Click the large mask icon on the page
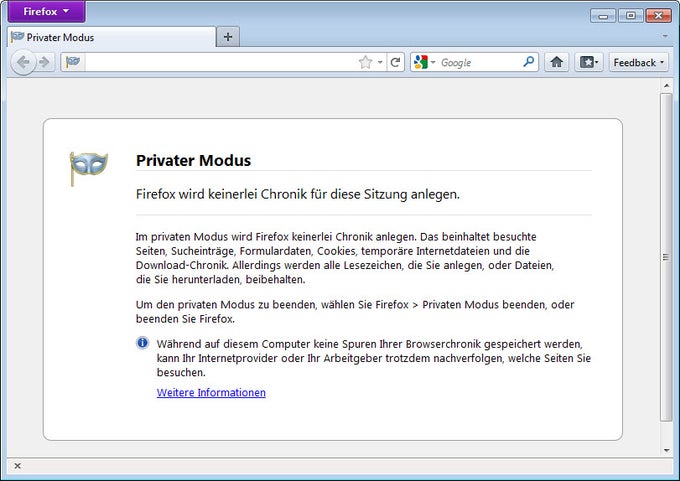Screen dimensions: 680x481 coord(88,168)
